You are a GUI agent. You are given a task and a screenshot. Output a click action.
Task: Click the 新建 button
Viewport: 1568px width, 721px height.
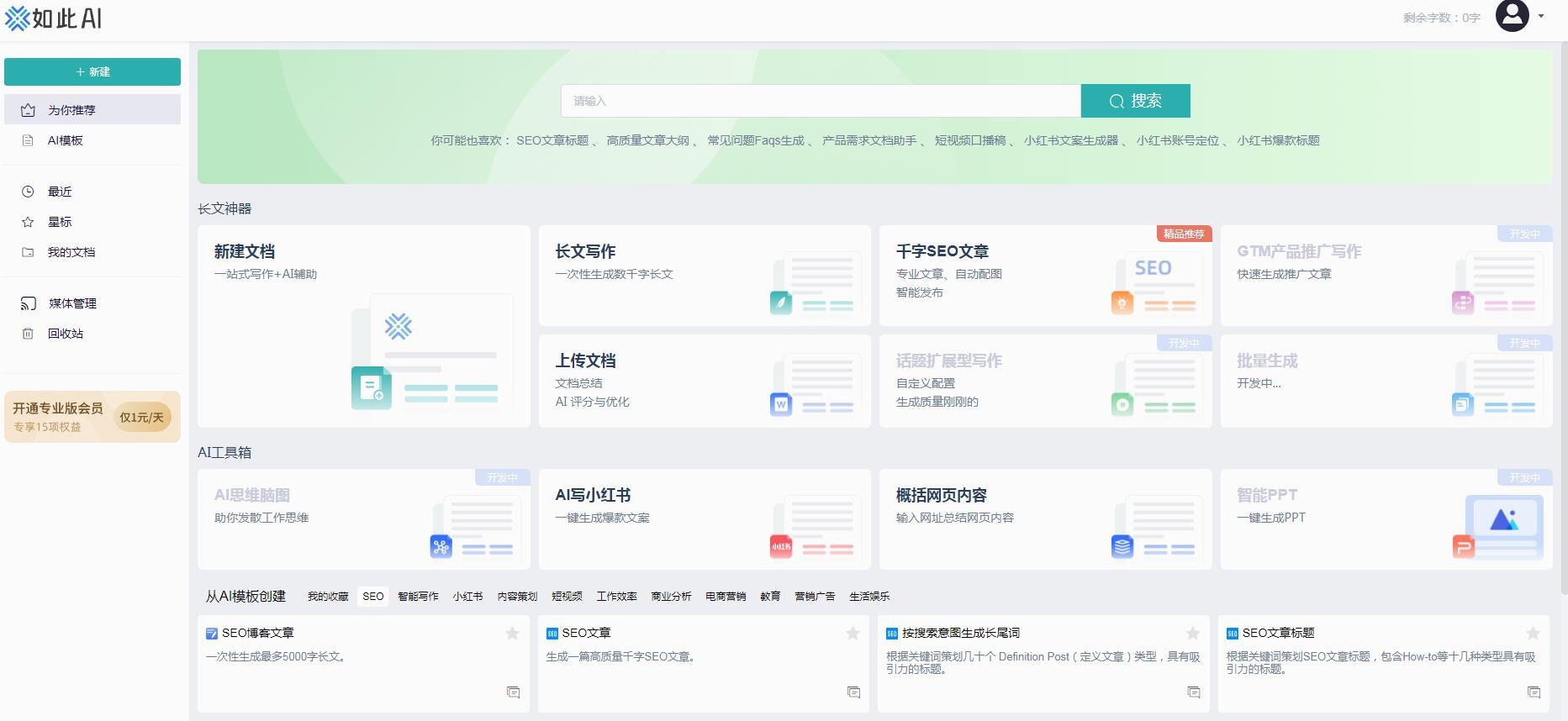(x=92, y=71)
